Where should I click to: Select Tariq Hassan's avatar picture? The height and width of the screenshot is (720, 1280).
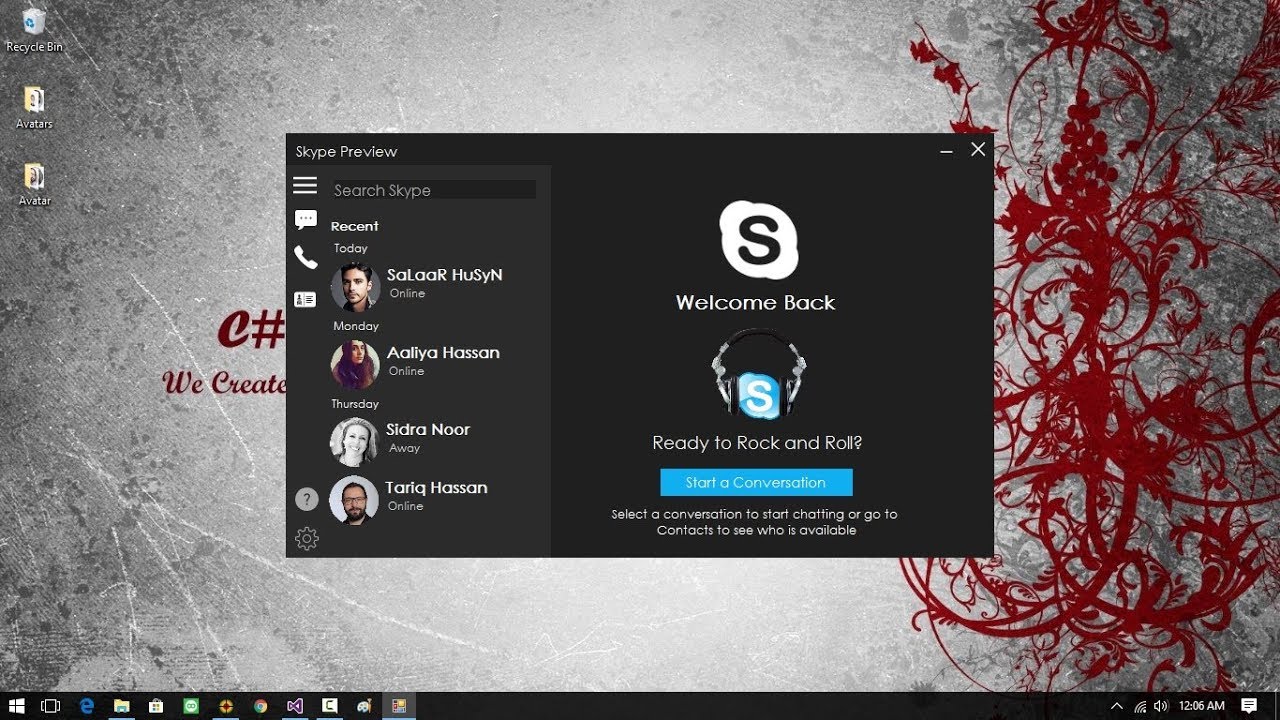point(354,499)
